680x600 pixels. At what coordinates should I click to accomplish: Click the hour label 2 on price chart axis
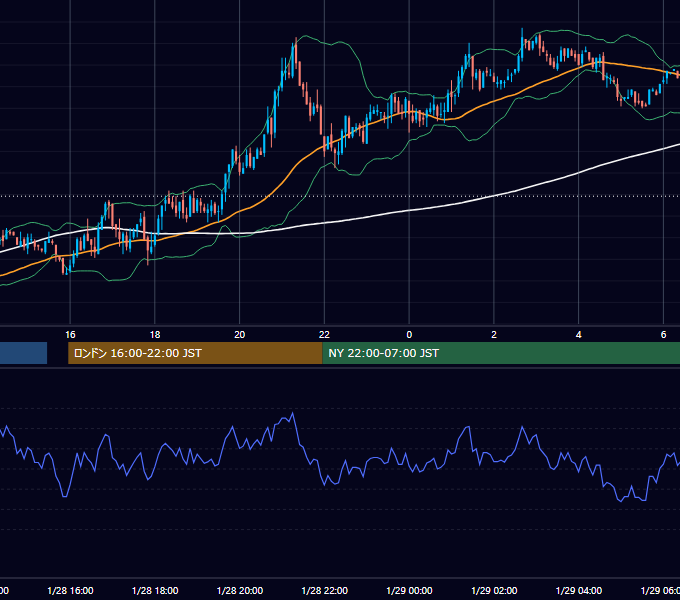coord(494,334)
